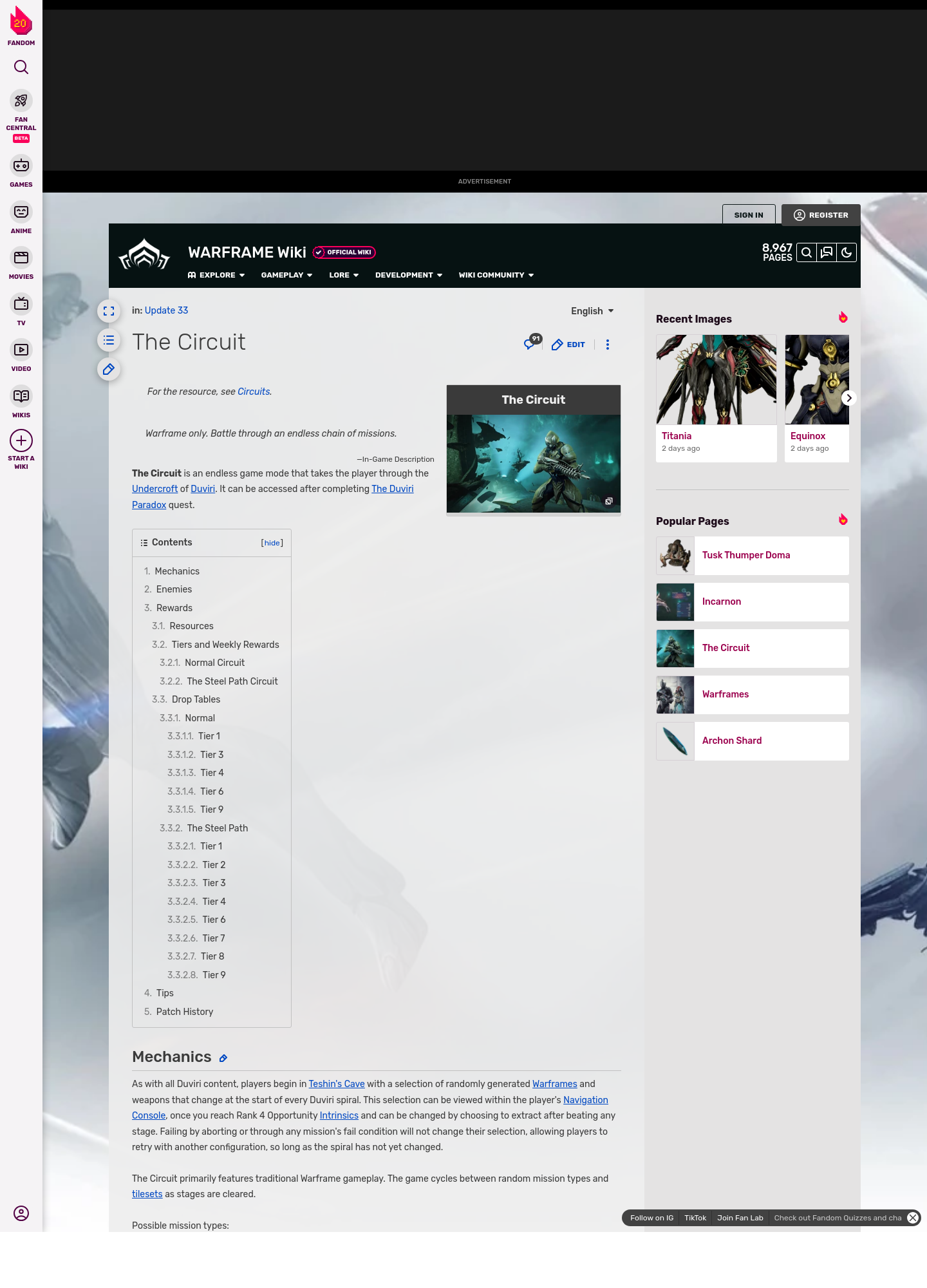
Task: Toggle dark mode with moon icon
Action: point(847,252)
